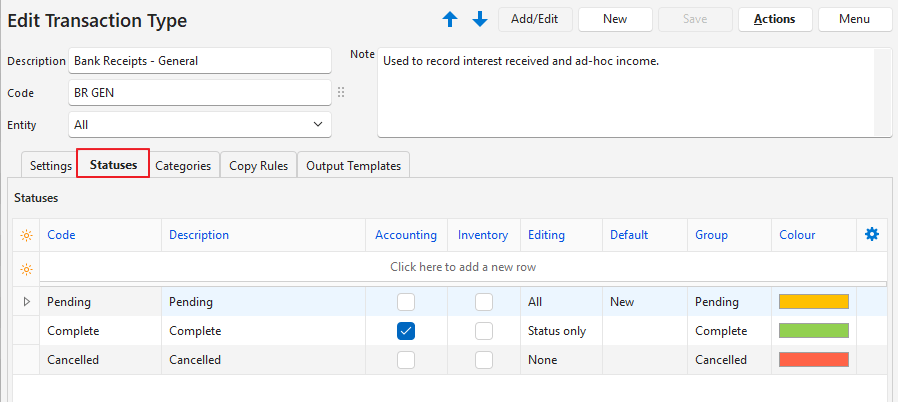Tick Inventory checkbox for Cancelled status
898x402 pixels.
[484, 360]
